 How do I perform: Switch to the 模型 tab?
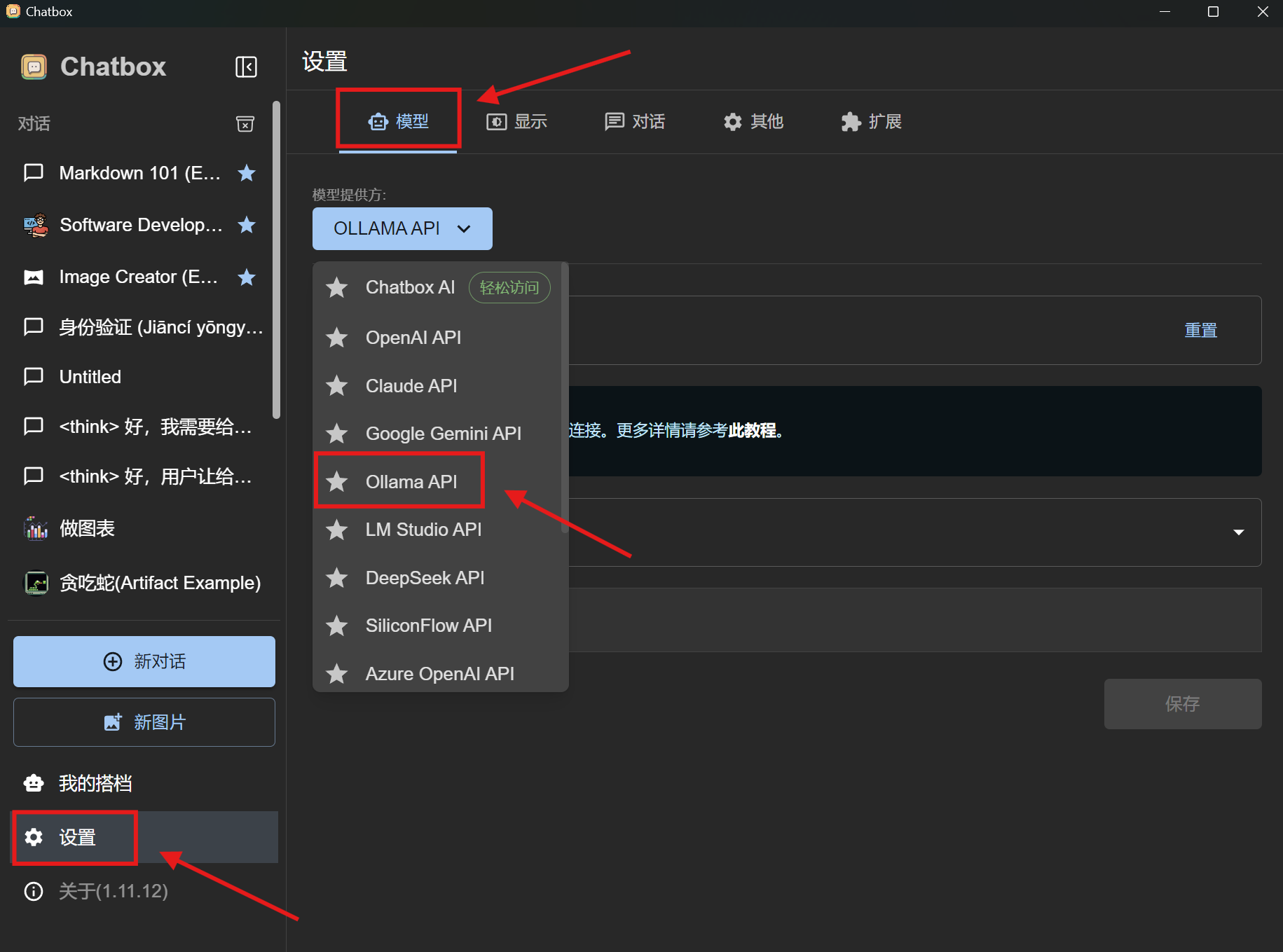(398, 122)
